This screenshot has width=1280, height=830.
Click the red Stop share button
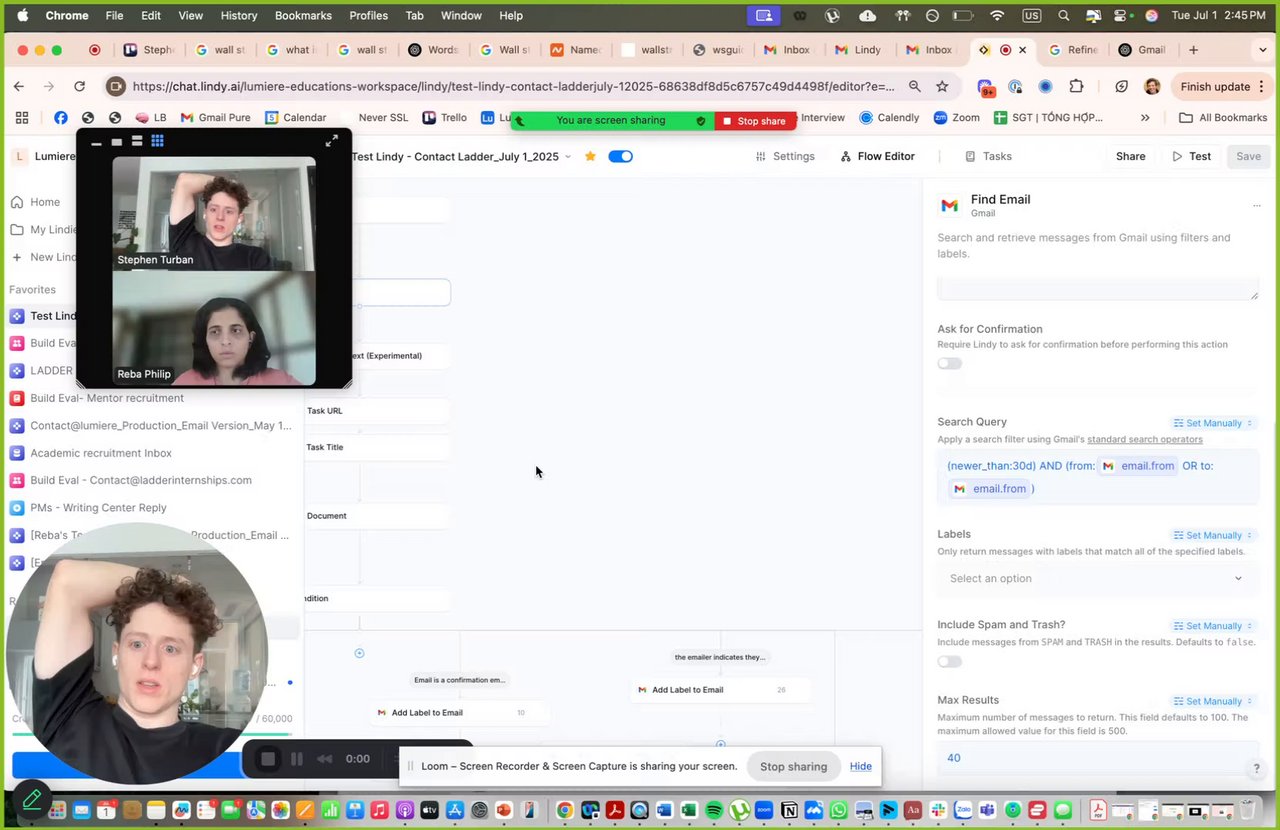pos(755,121)
